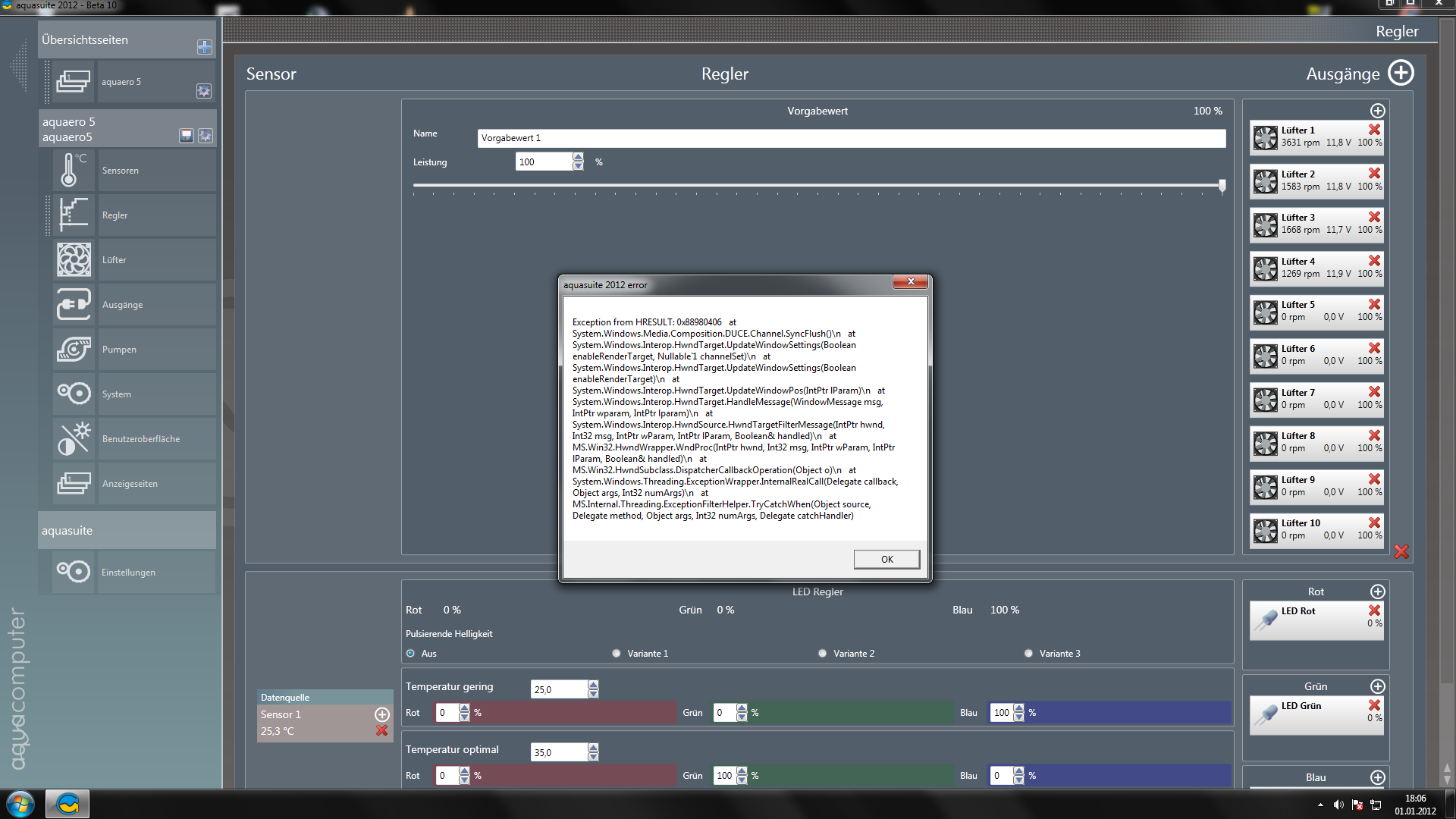The width and height of the screenshot is (1456, 819).
Task: Click the Leistung slider handle
Action: pyautogui.click(x=1222, y=185)
